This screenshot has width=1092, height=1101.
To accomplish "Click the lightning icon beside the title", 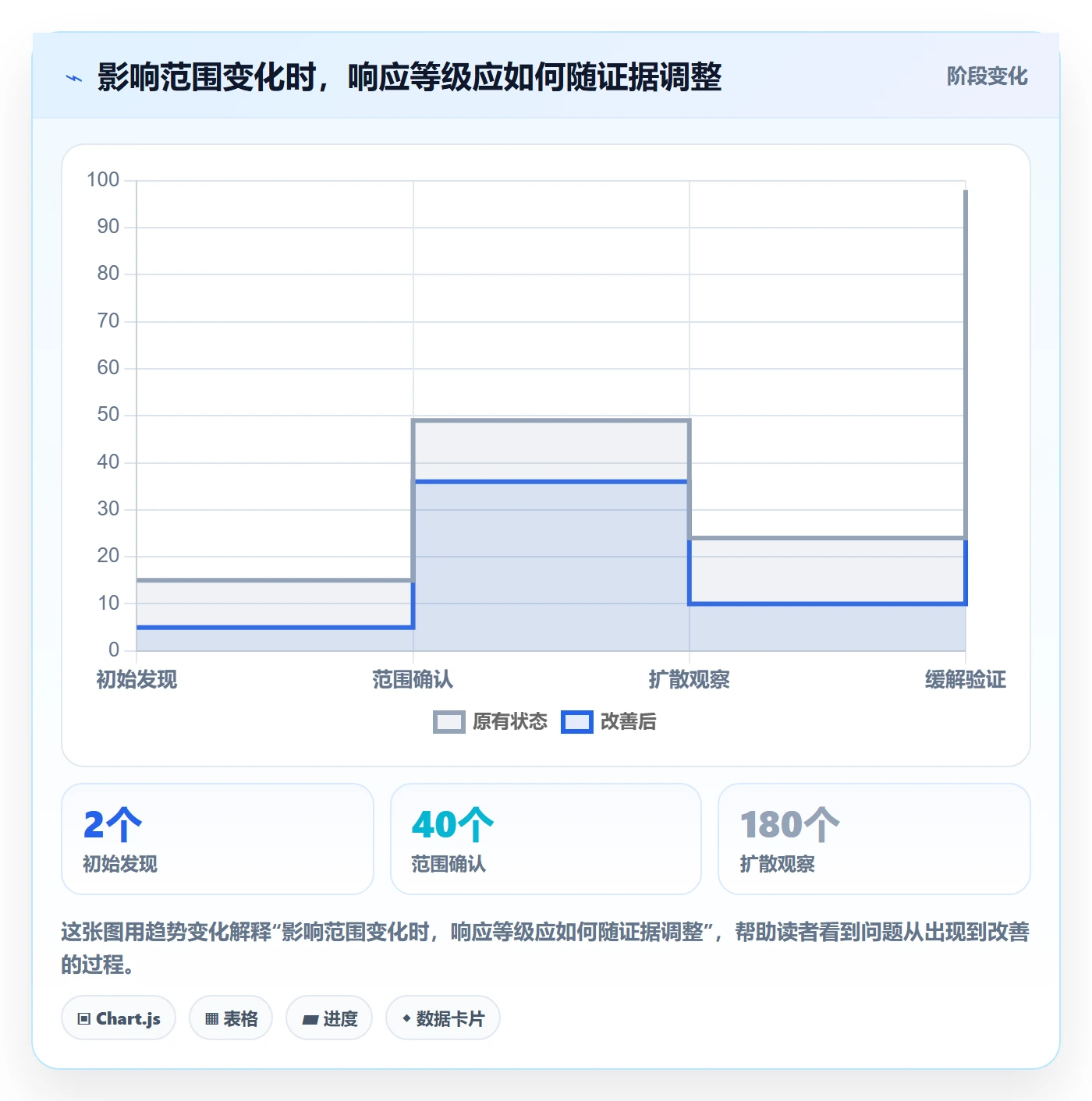I will pyautogui.click(x=74, y=78).
